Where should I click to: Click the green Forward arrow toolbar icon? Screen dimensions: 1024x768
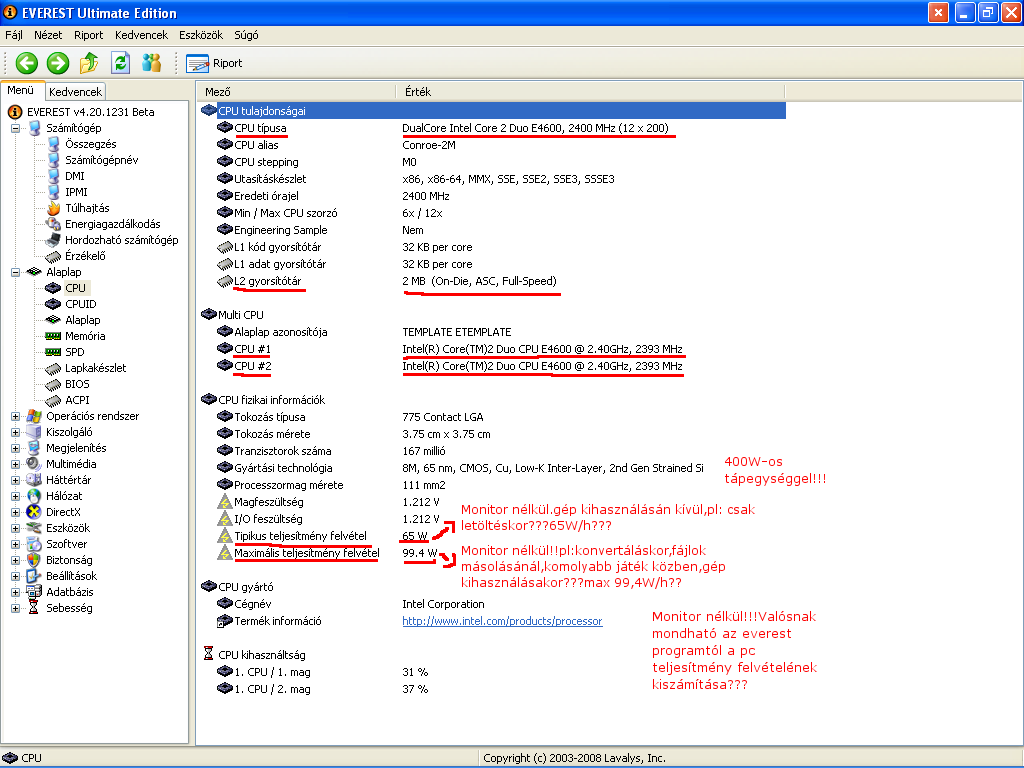pos(57,63)
